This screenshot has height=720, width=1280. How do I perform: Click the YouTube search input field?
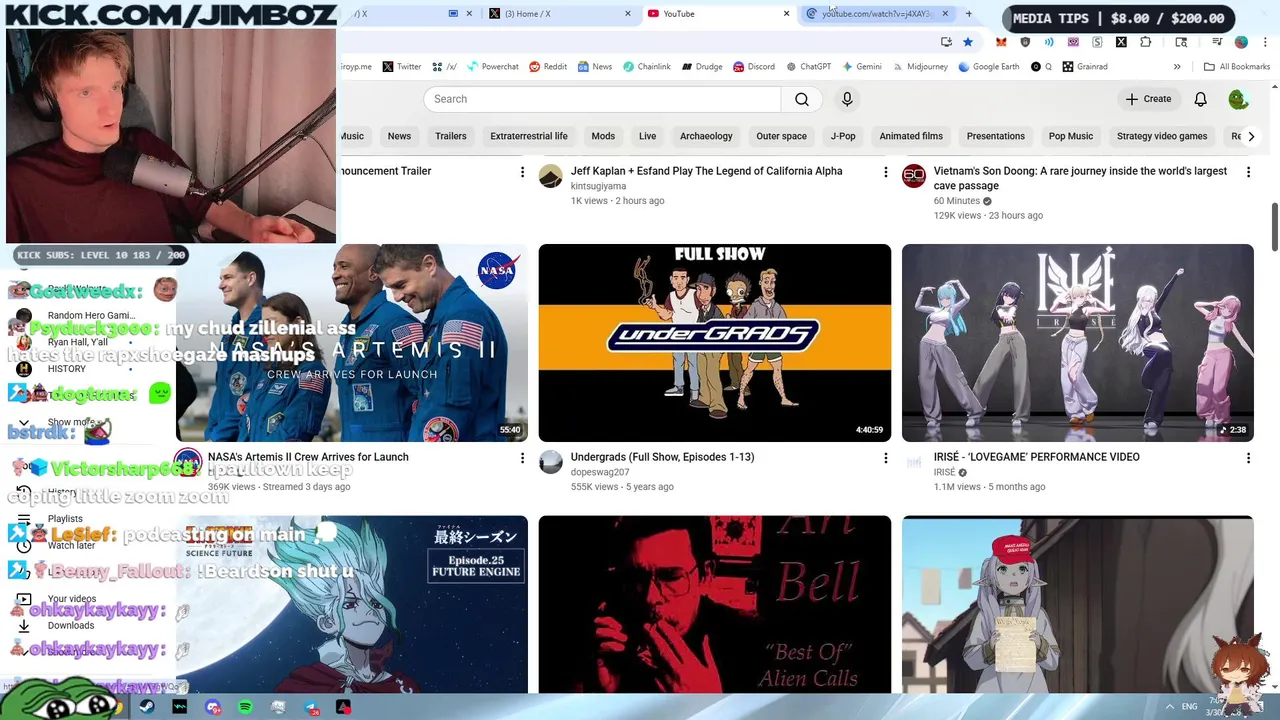pos(602,99)
